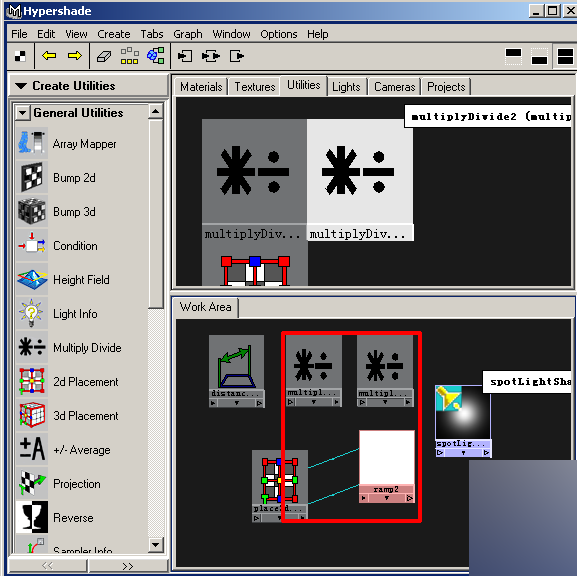Screen dimensions: 577x576
Task: Click the Input and Output Connections icon
Action: (211, 56)
